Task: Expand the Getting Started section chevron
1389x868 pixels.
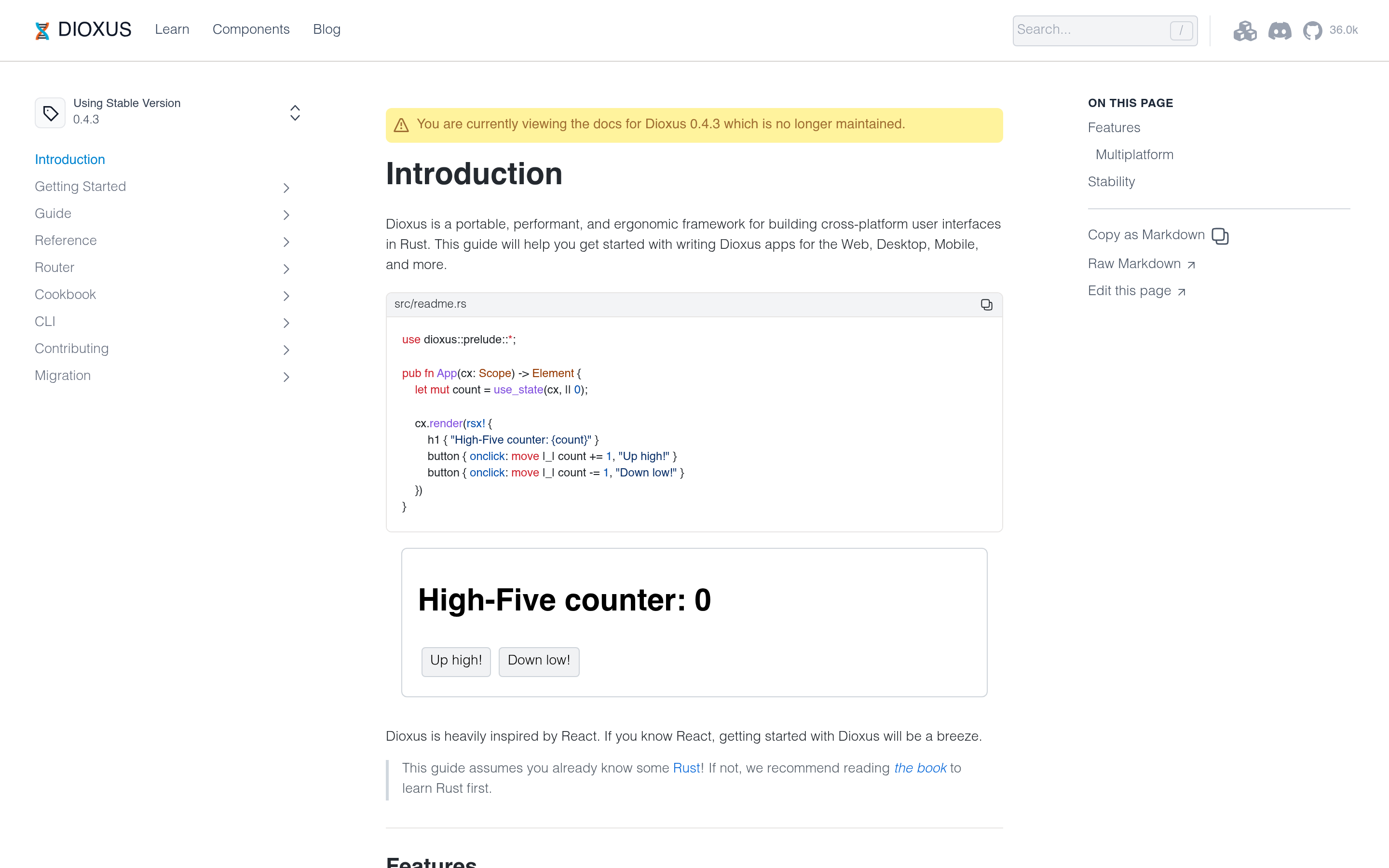Action: 286,188
